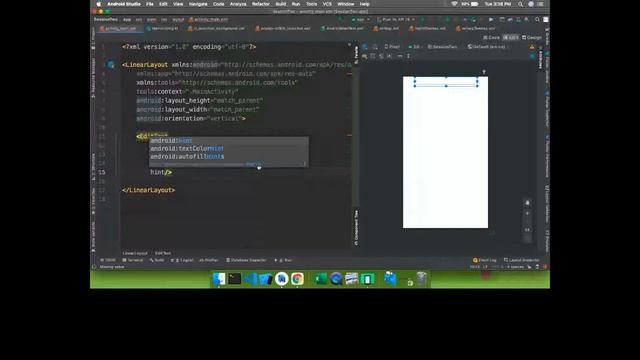Open the run configuration app dropdown

pyautogui.click(x=360, y=19)
